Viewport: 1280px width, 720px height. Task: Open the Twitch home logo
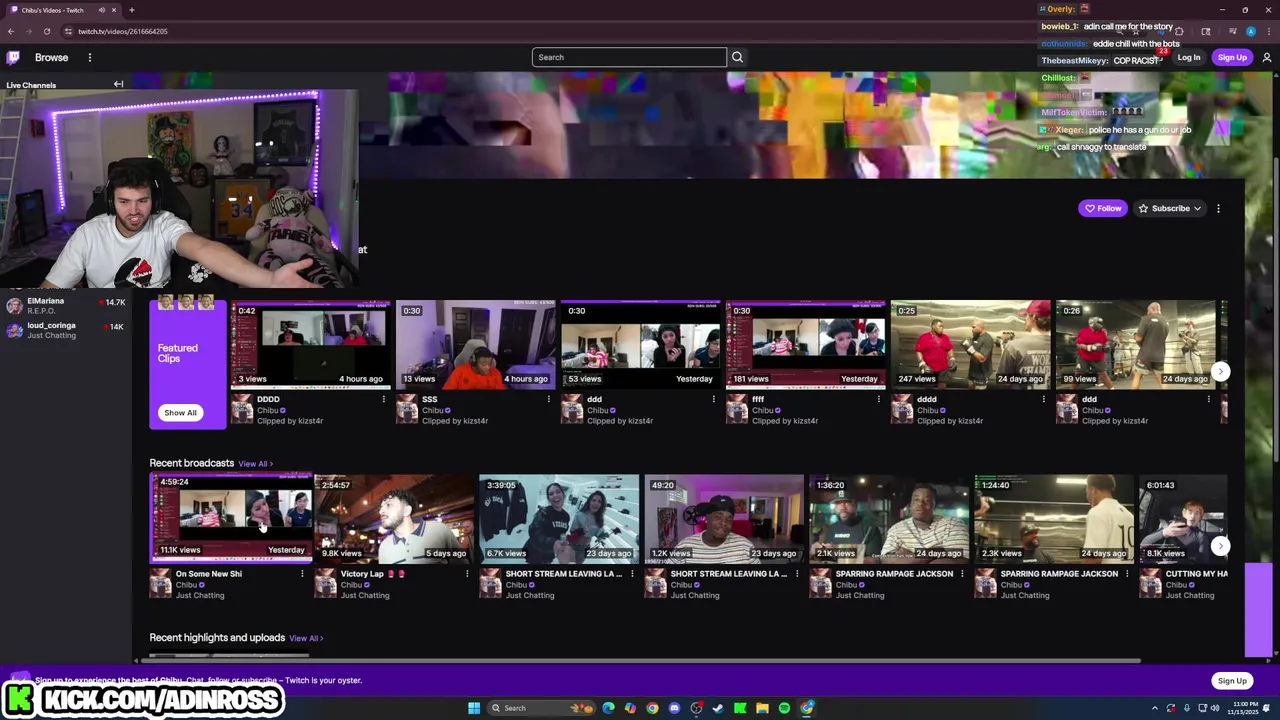click(x=12, y=57)
